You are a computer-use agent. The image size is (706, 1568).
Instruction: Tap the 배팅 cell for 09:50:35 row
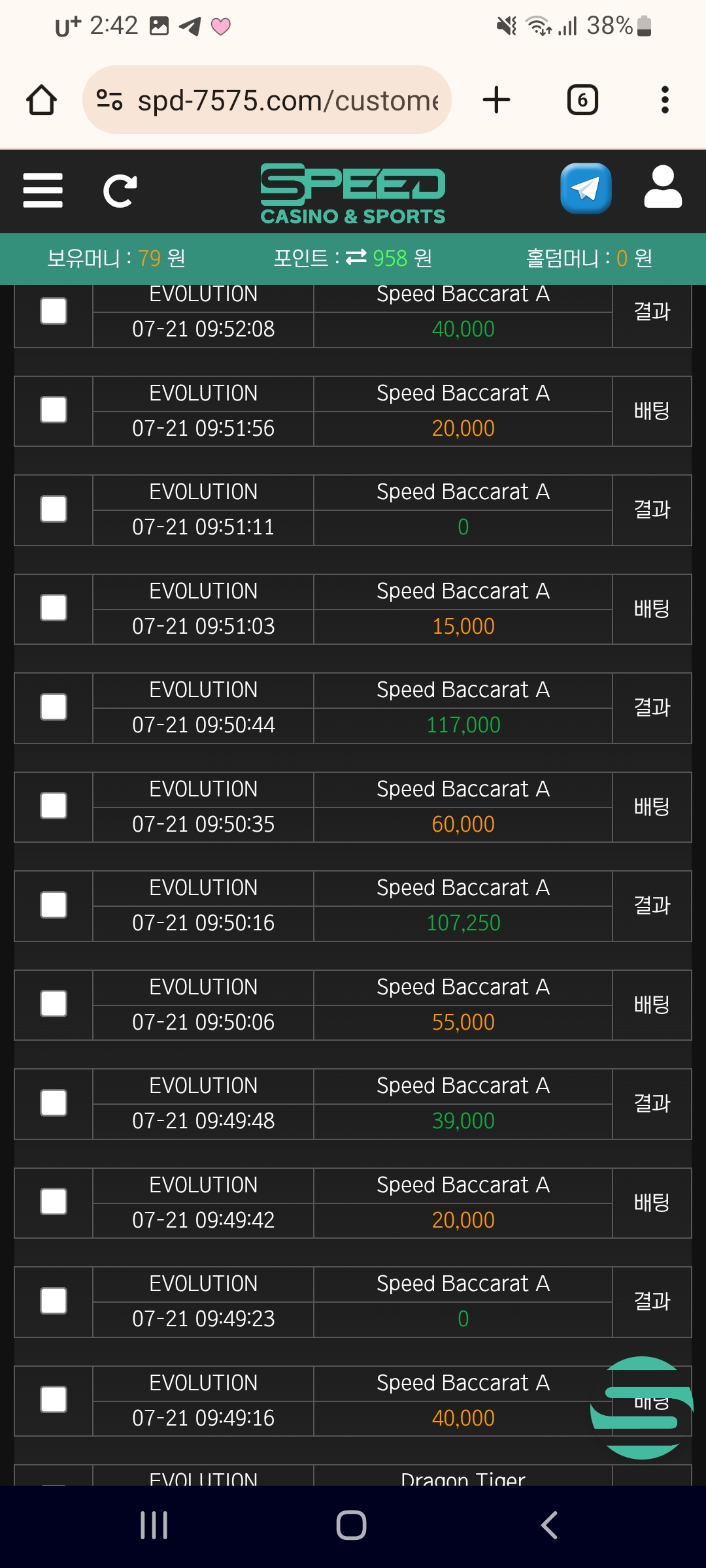[652, 807]
